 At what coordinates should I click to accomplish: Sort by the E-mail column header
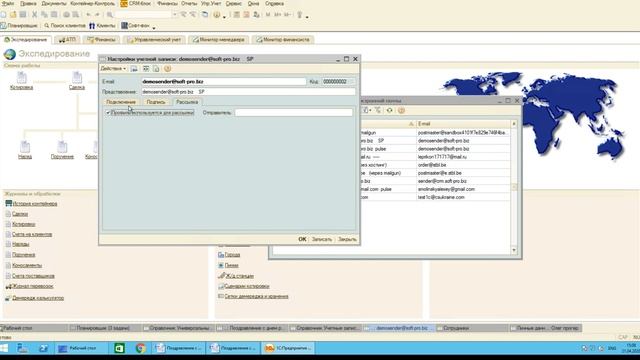click(x=463, y=124)
